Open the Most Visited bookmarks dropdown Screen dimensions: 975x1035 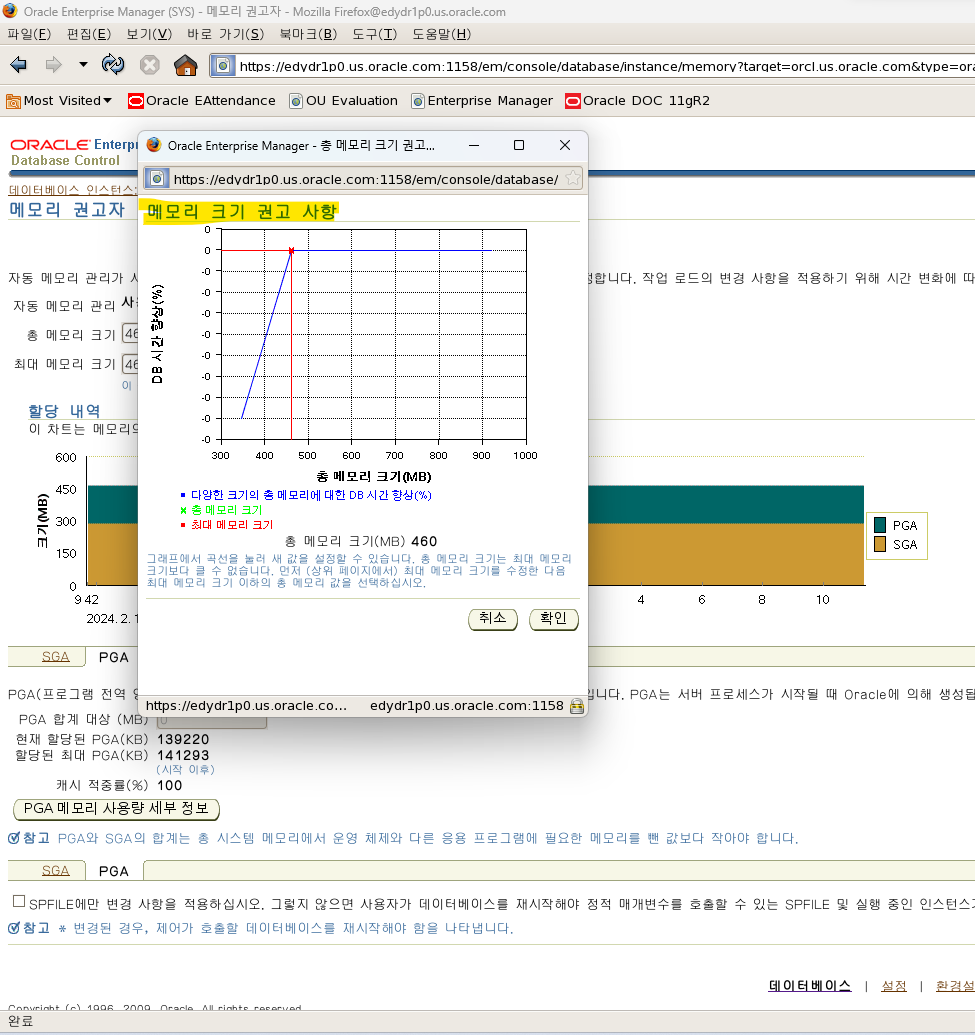(x=59, y=101)
